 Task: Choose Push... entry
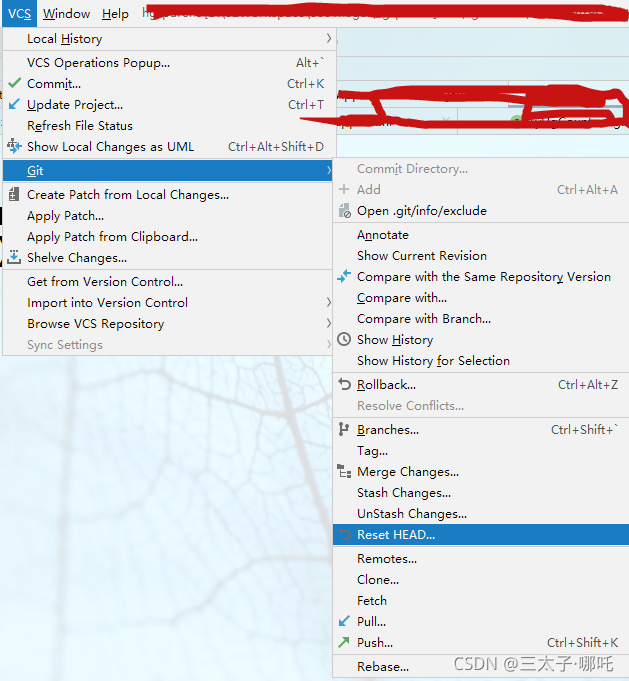point(481,642)
